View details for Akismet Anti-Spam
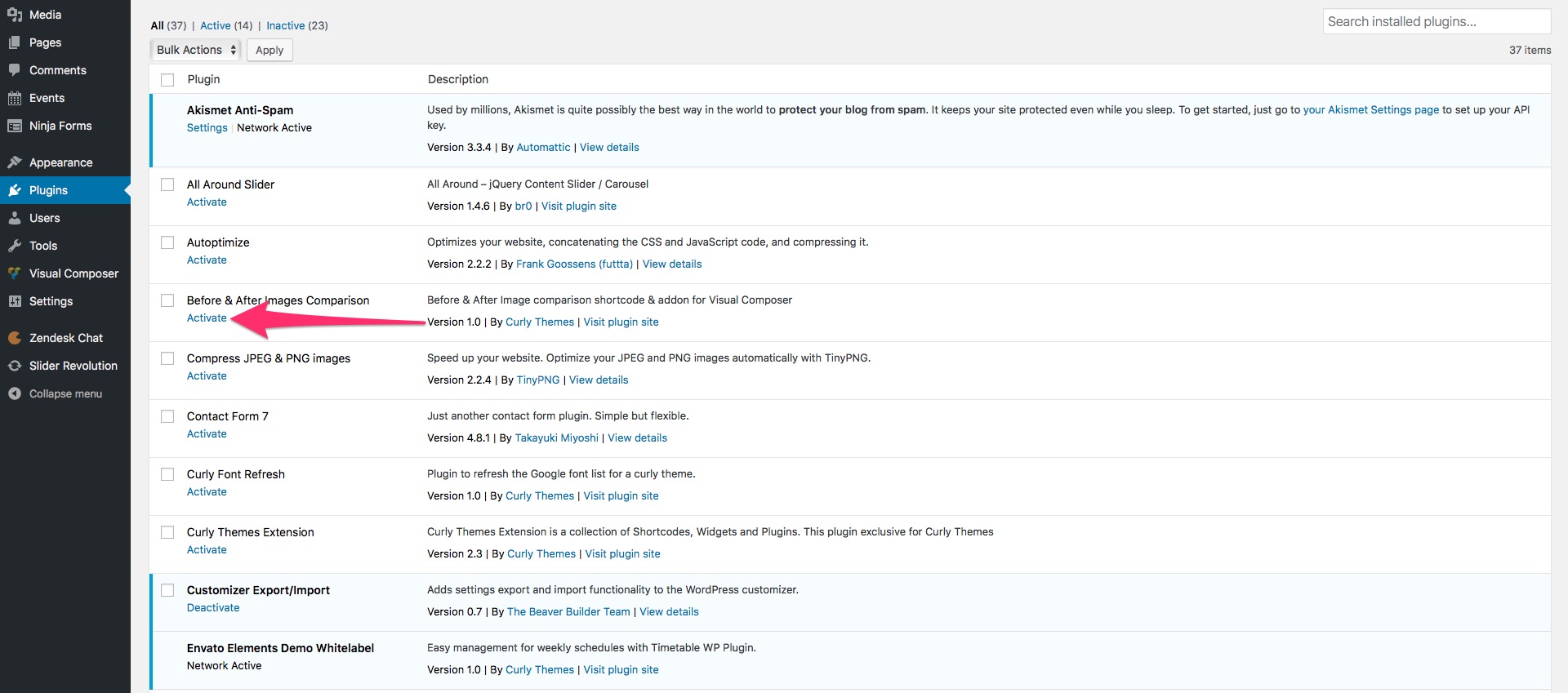Viewport: 1568px width, 693px height. click(x=609, y=148)
